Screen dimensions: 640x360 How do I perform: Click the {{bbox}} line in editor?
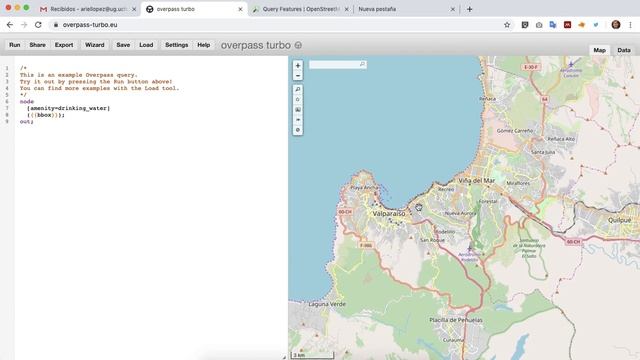46,115
